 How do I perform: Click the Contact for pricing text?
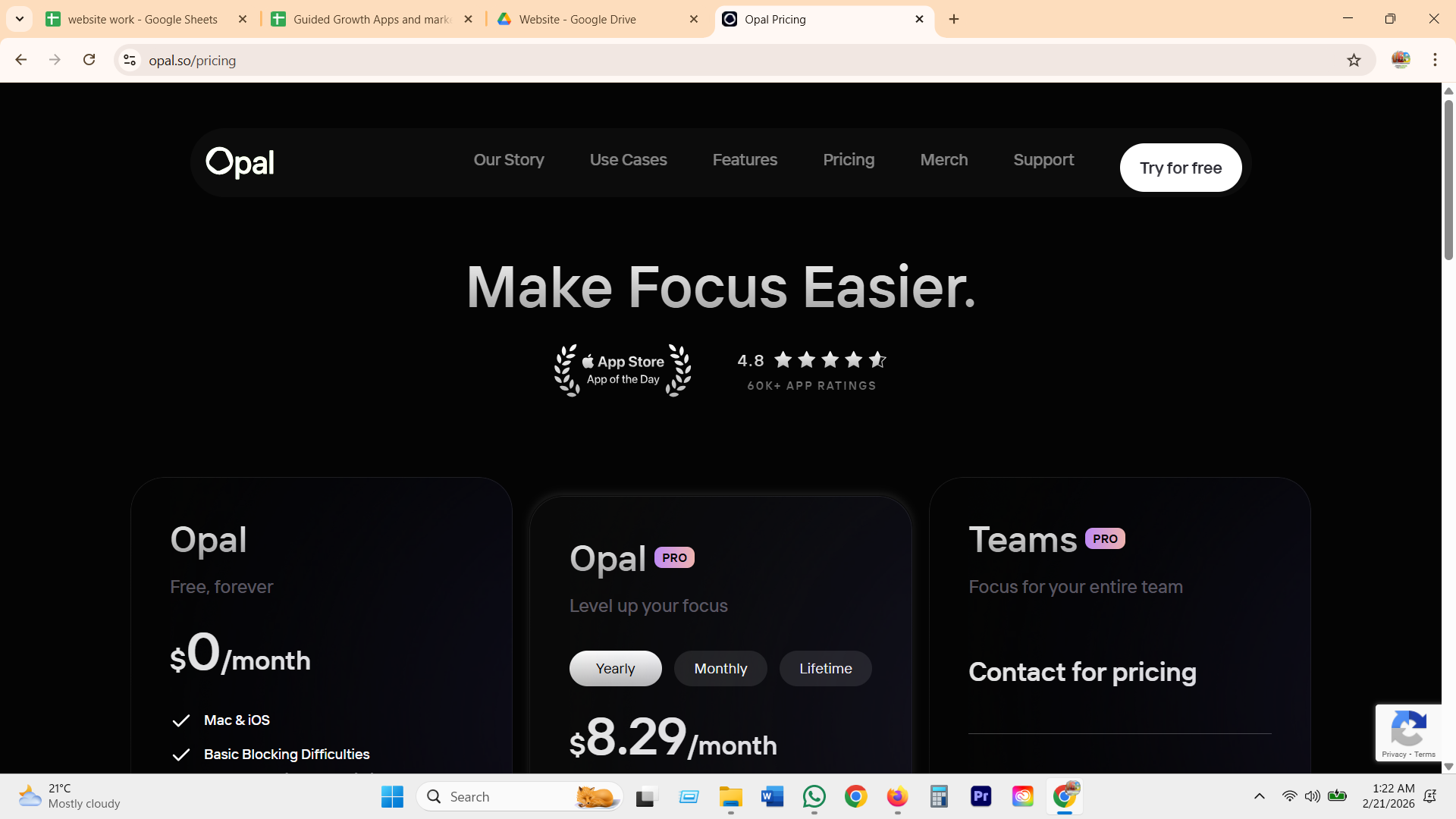point(1082,672)
